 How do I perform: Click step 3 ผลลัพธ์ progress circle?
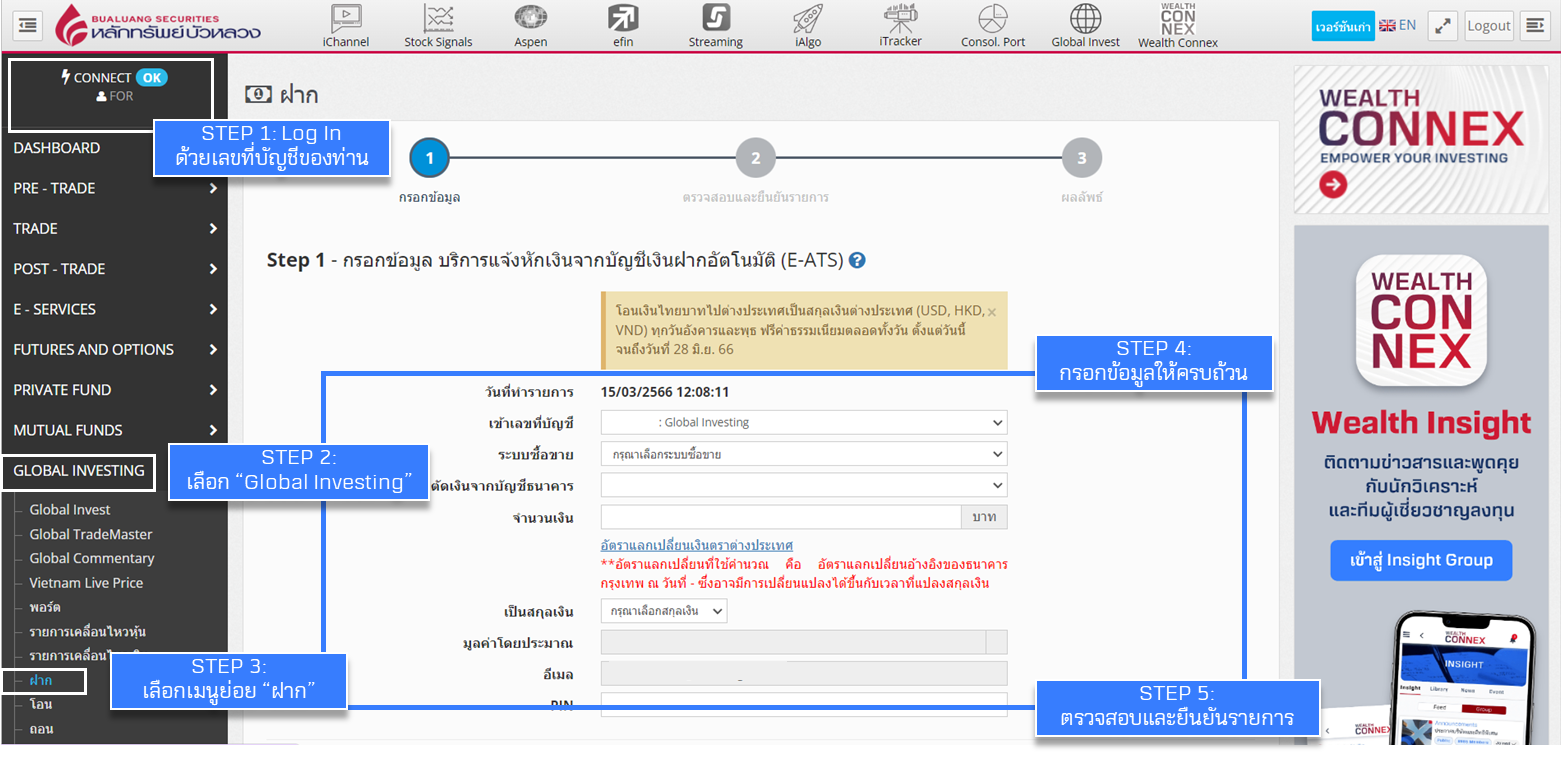tap(1082, 158)
